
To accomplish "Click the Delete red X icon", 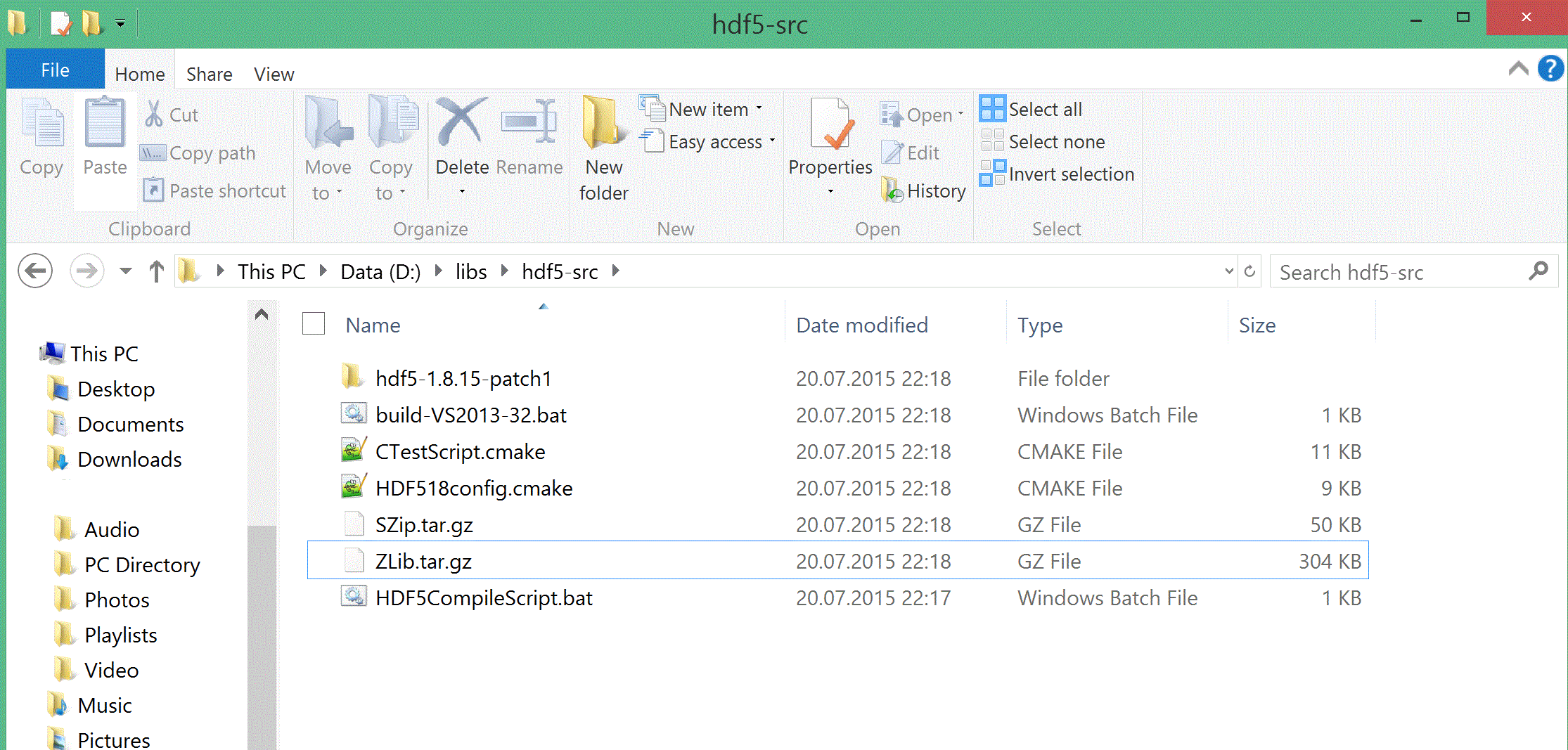I will [x=461, y=123].
